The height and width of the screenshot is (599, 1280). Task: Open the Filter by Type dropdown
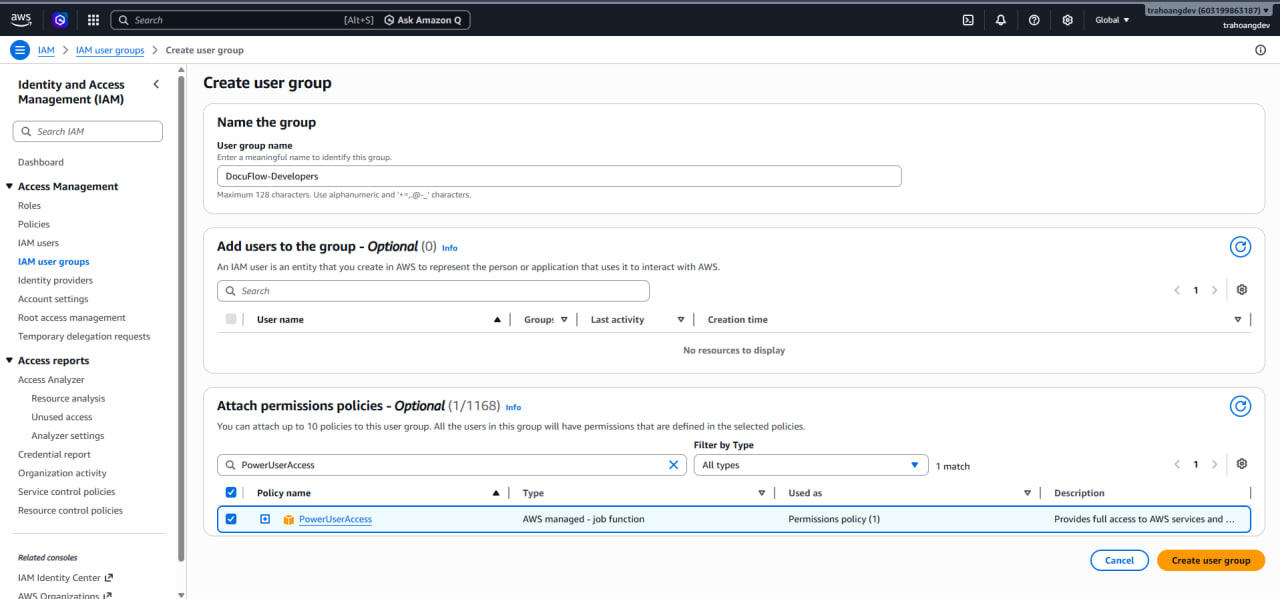(x=811, y=465)
